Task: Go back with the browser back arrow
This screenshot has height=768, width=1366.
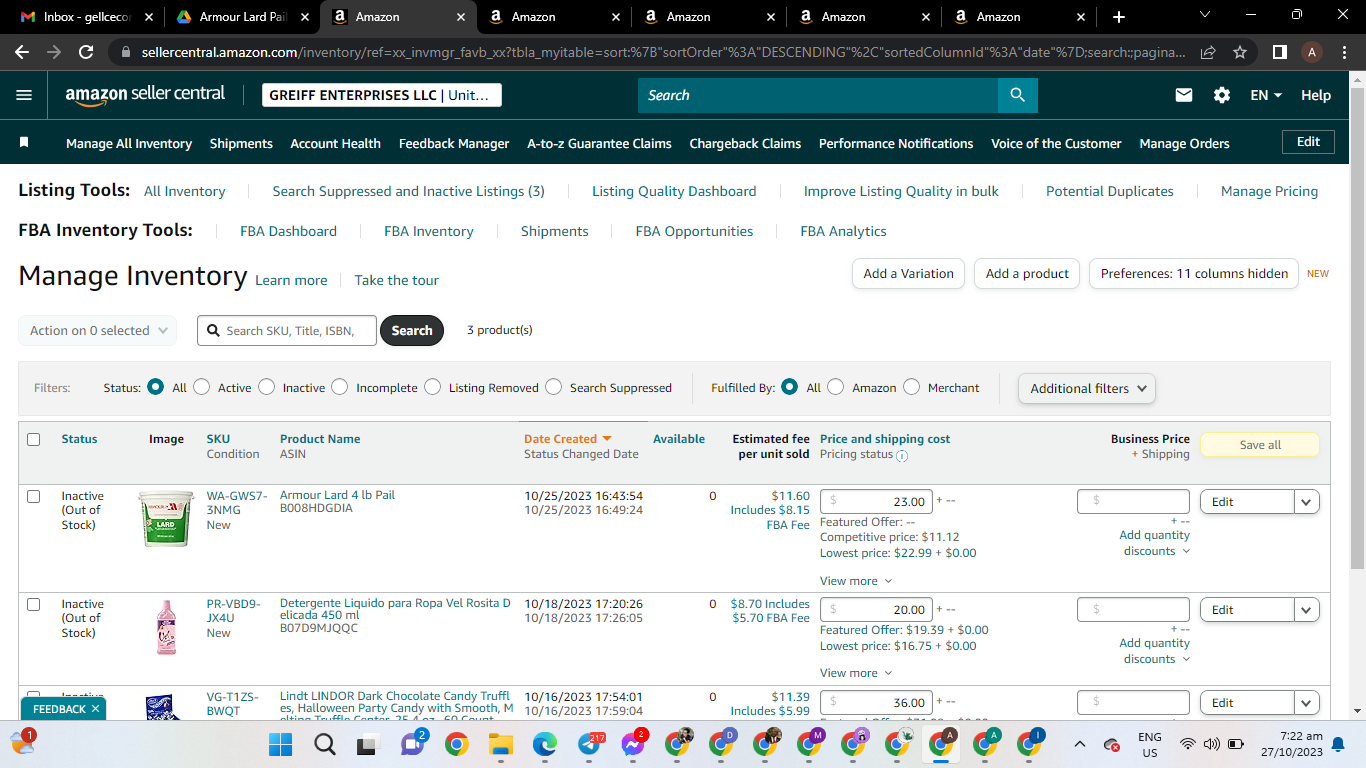Action: click(22, 52)
